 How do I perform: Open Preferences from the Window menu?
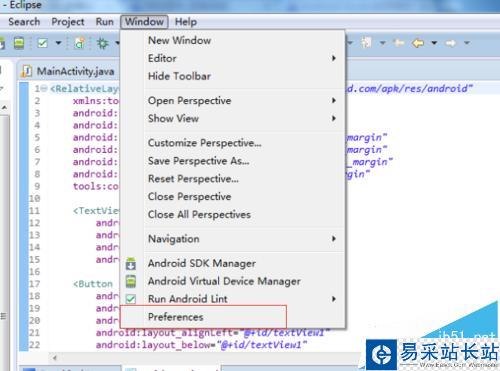232,317
